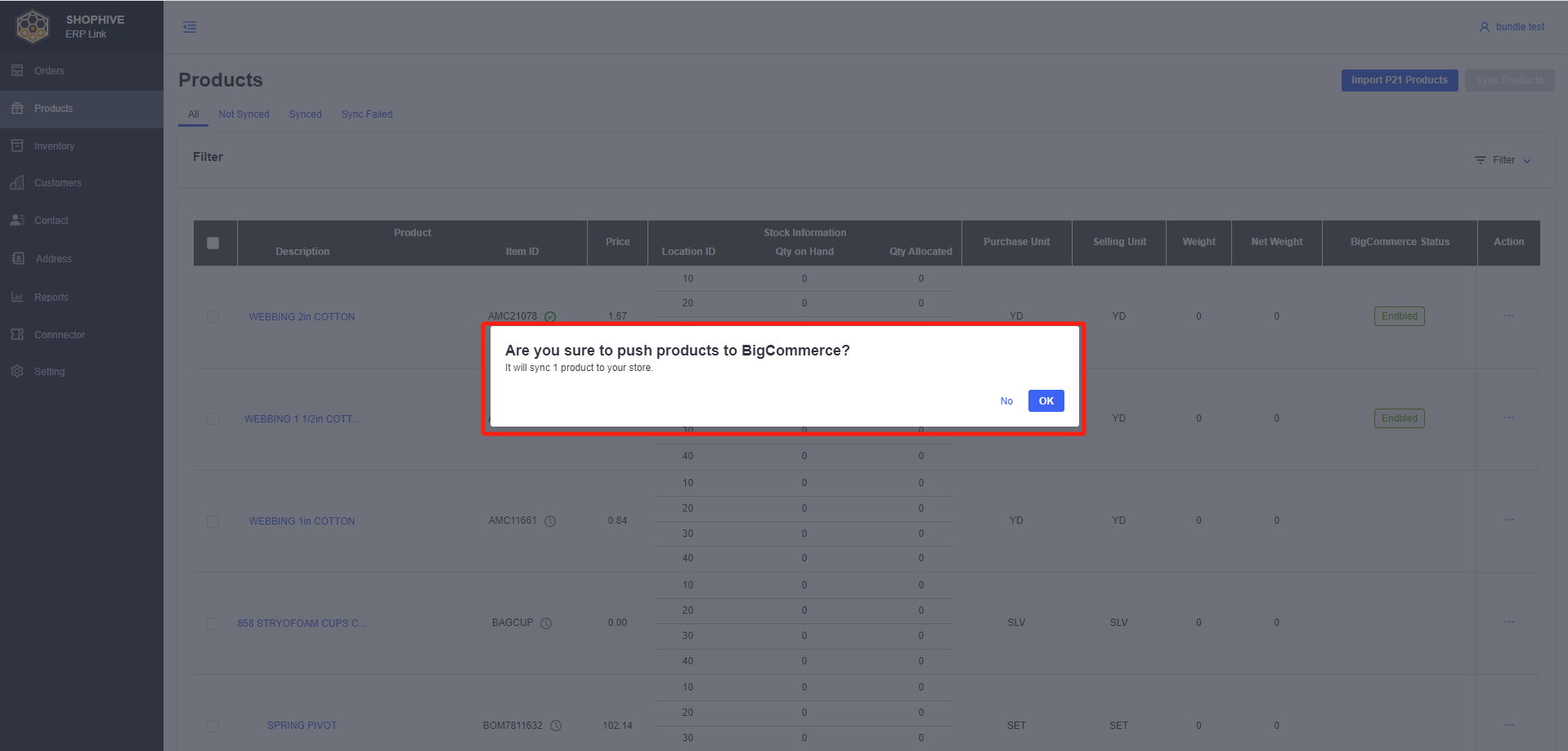Click item ID AMC11661

coord(513,521)
